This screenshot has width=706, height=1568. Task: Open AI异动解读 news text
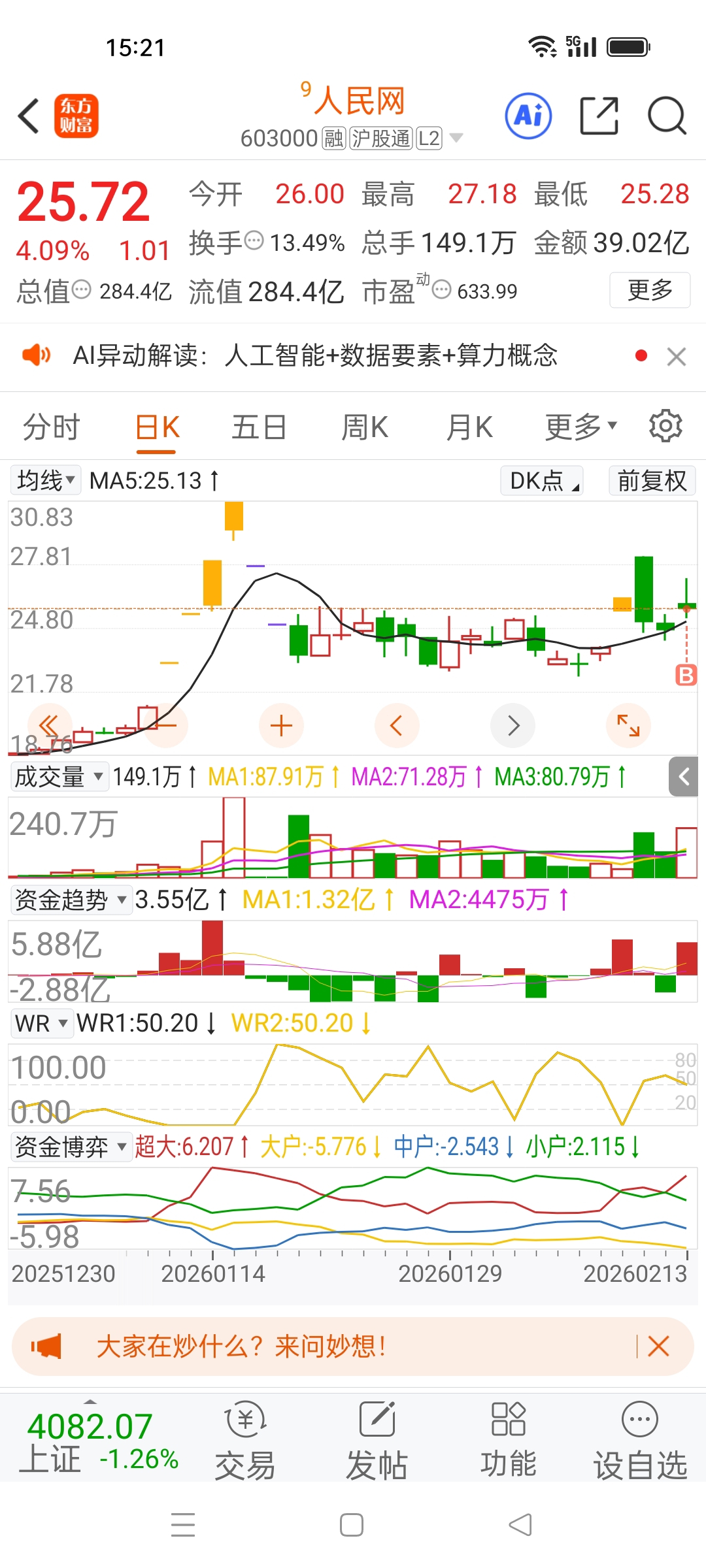coord(315,355)
